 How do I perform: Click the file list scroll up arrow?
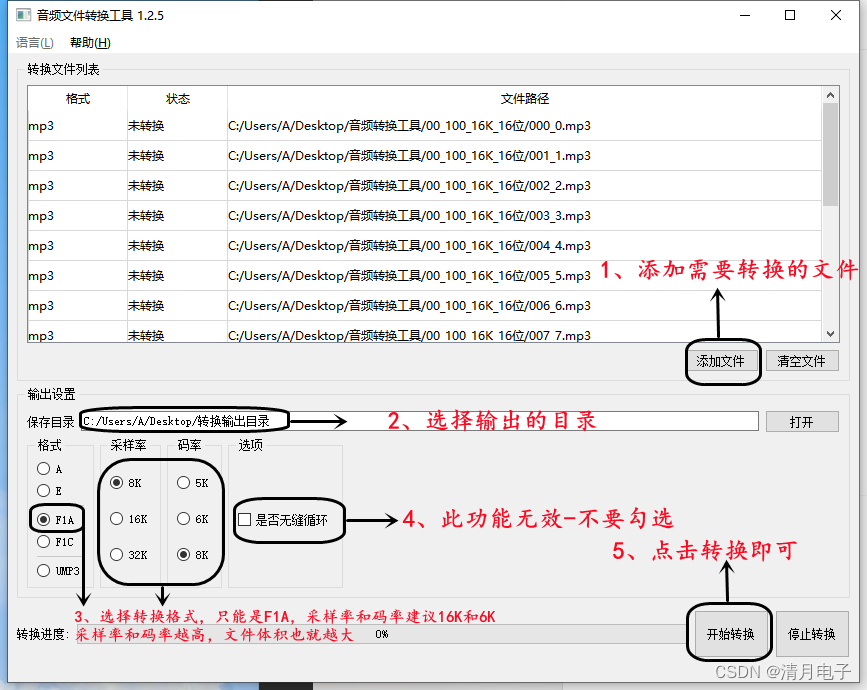(830, 95)
